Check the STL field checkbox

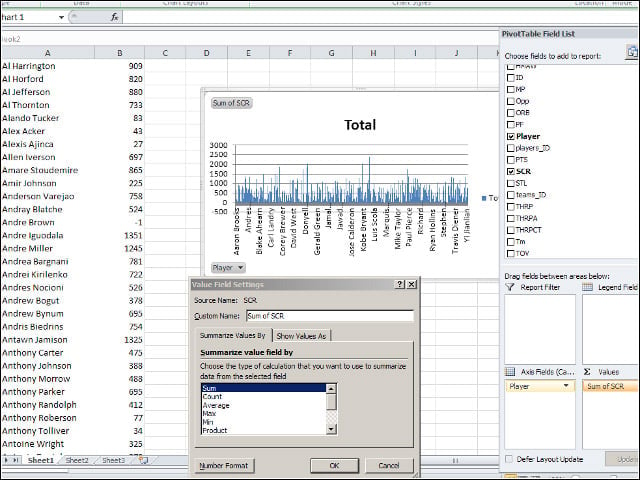pyautogui.click(x=511, y=183)
